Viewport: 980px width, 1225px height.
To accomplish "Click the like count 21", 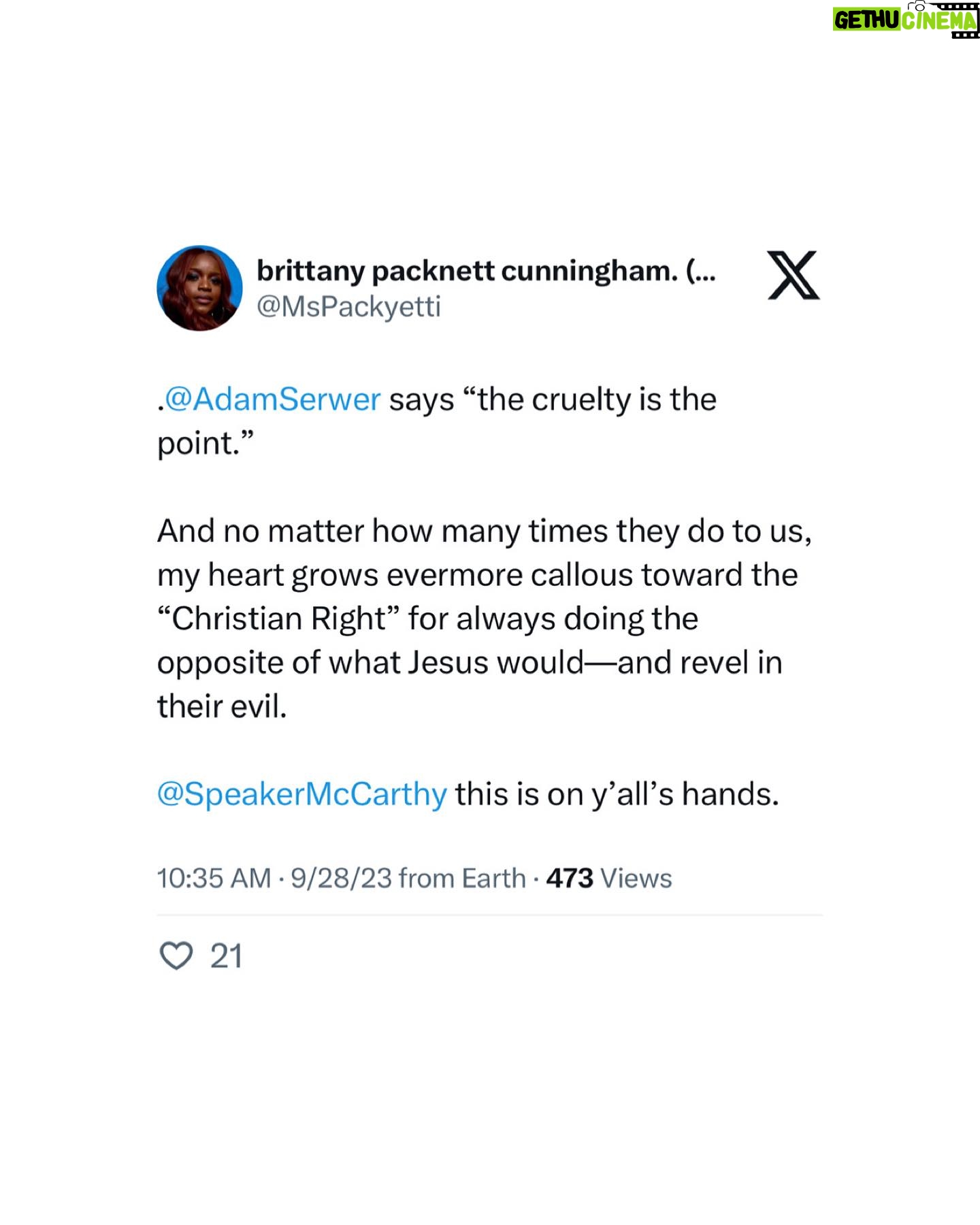I will (226, 956).
